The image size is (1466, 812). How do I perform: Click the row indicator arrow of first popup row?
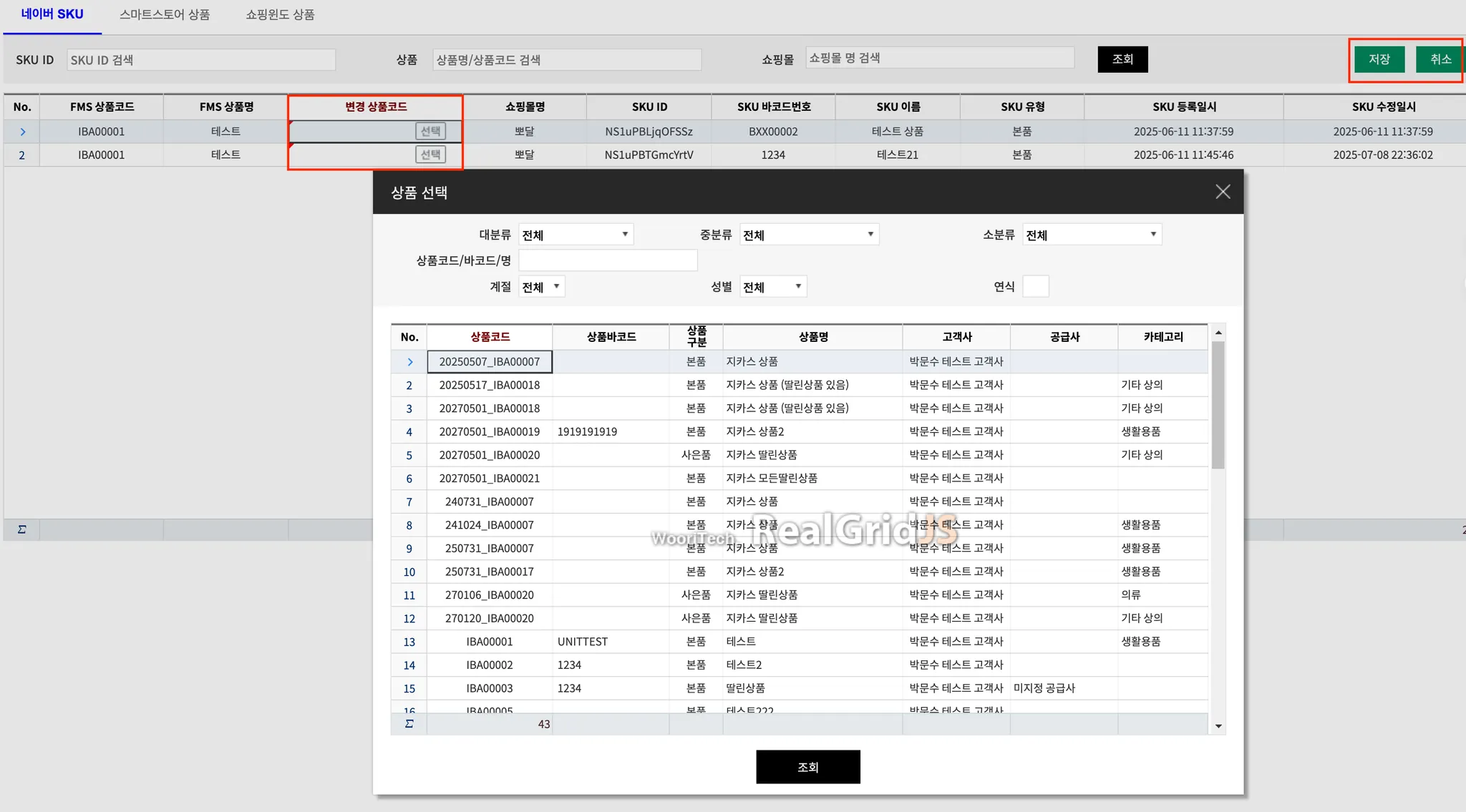tap(409, 362)
